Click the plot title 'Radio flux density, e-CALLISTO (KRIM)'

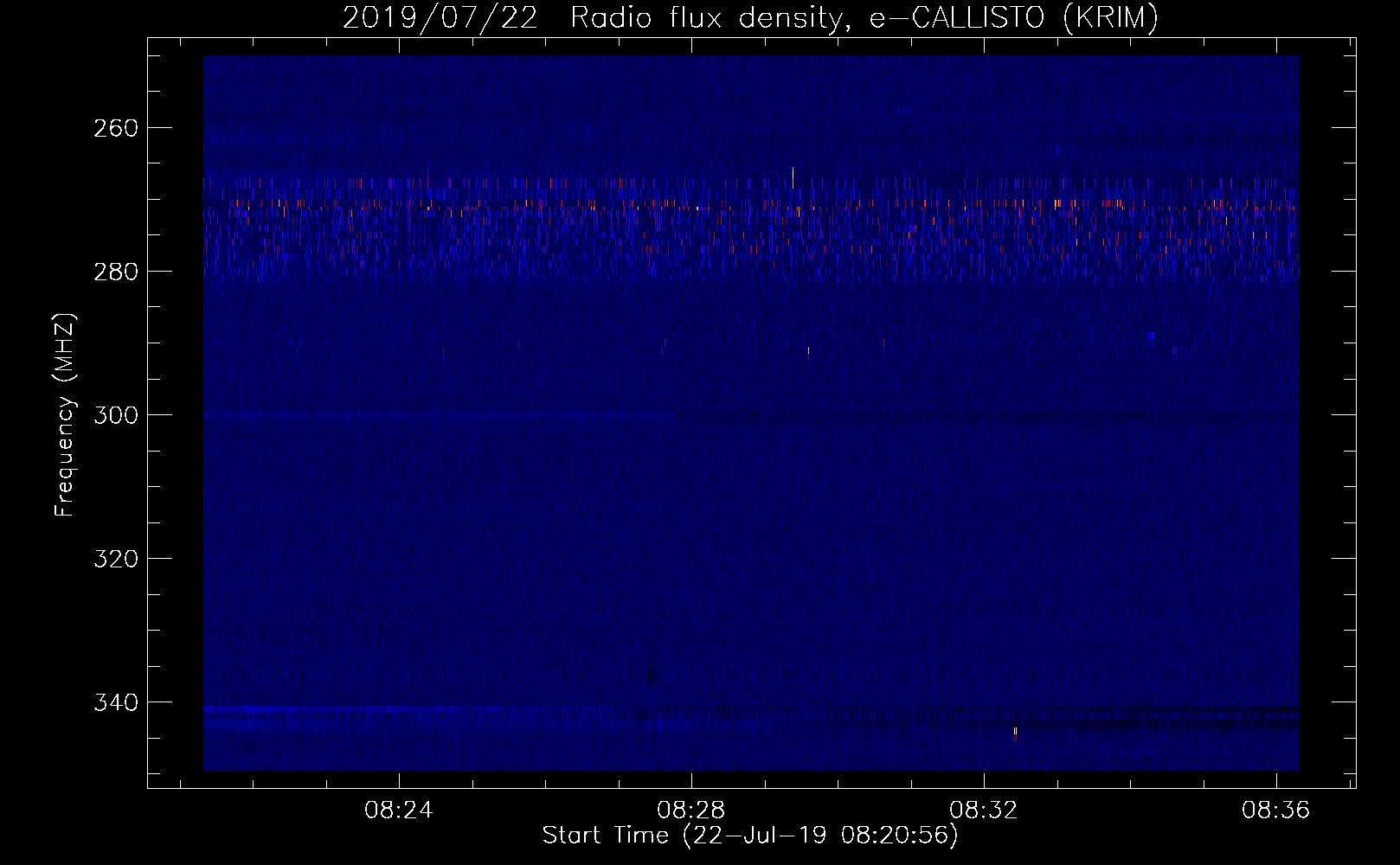pos(864,17)
